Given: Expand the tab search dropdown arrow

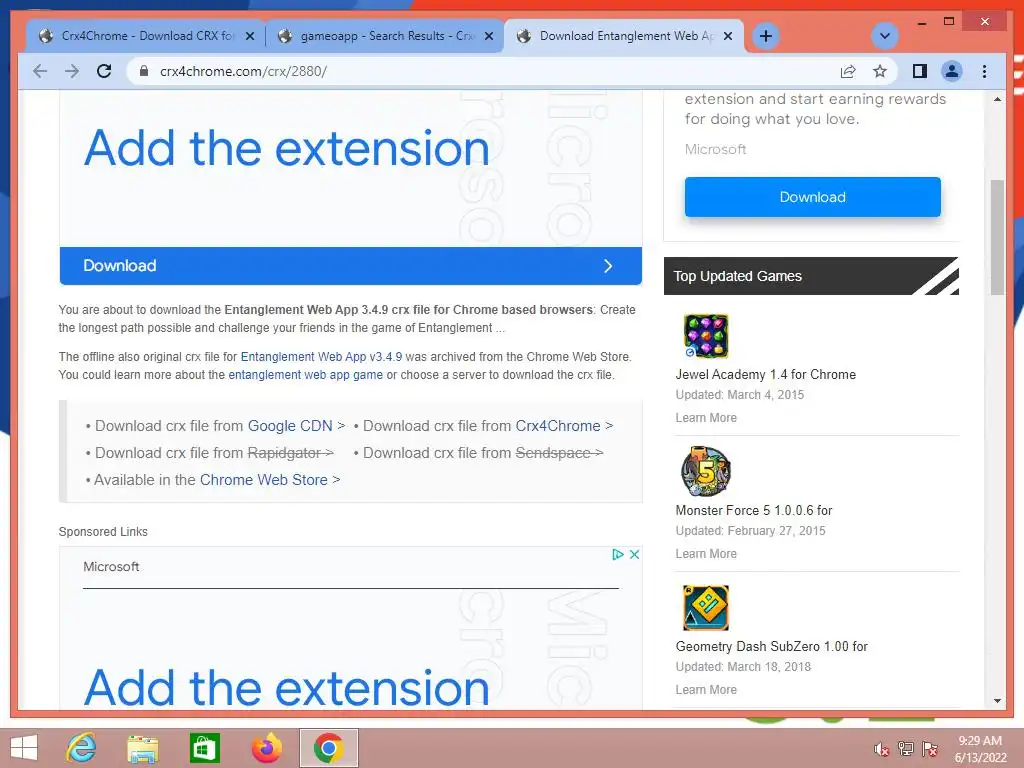Looking at the screenshot, I should point(885,36).
